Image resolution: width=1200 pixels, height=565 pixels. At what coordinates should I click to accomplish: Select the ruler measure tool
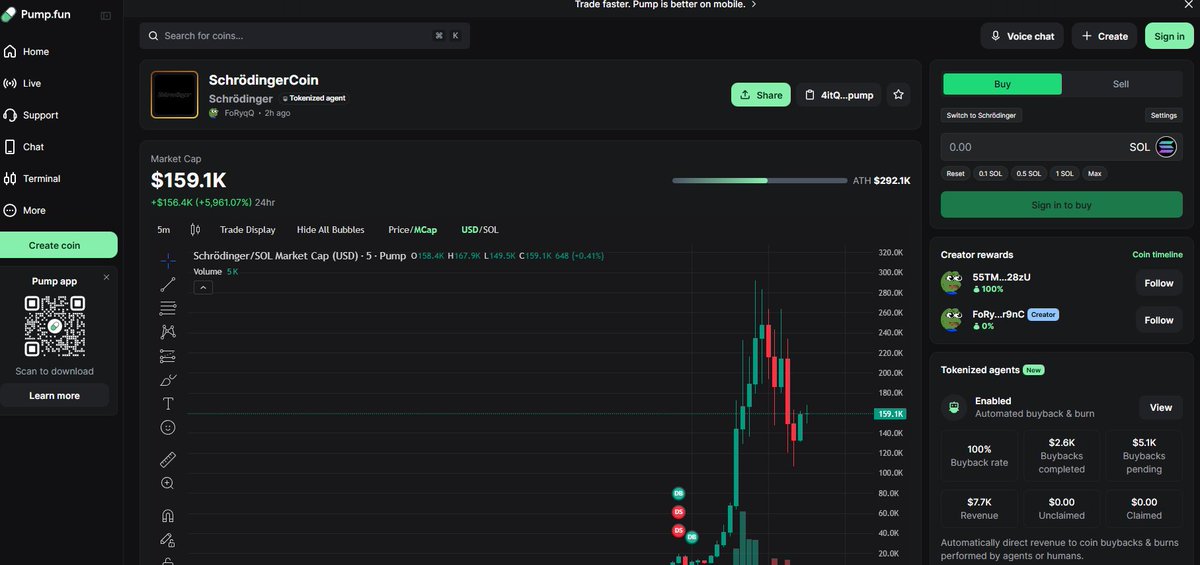click(x=168, y=460)
